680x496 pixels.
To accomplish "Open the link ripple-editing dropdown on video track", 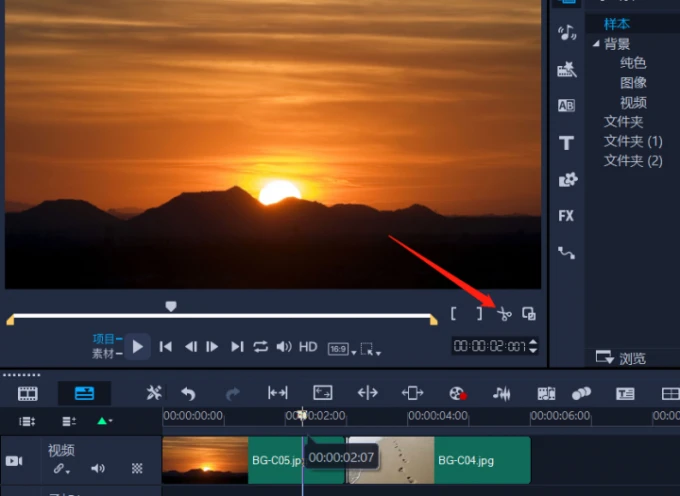I will tap(61, 468).
